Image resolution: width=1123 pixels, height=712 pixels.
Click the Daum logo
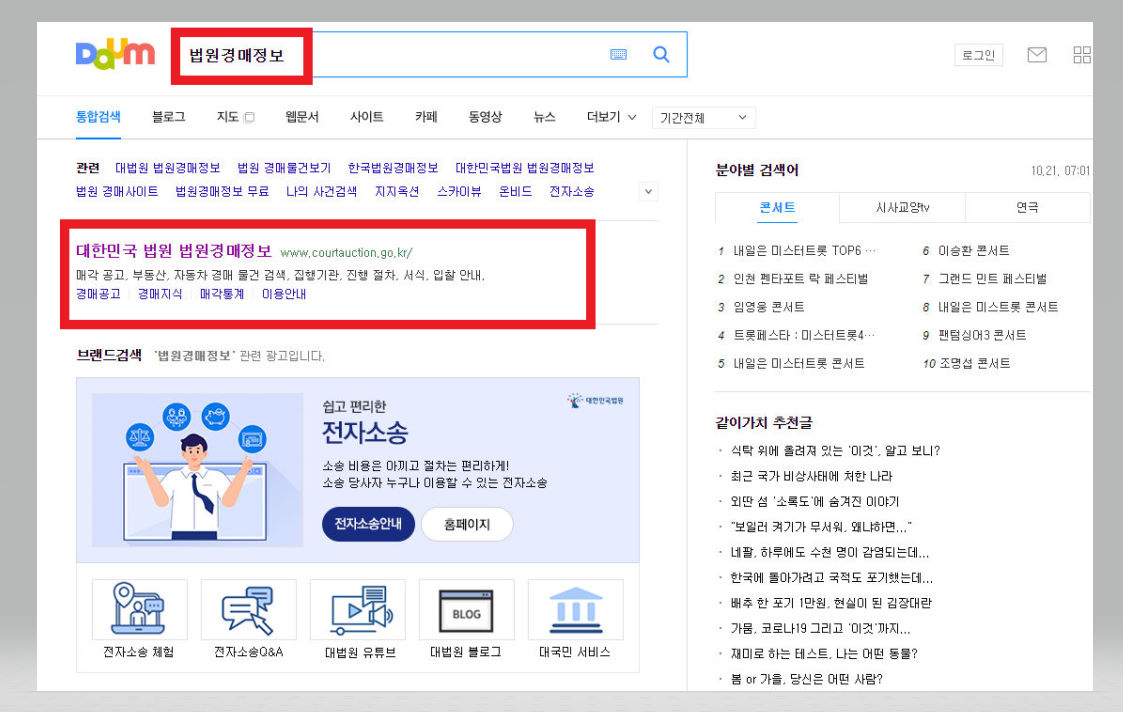(x=115, y=54)
